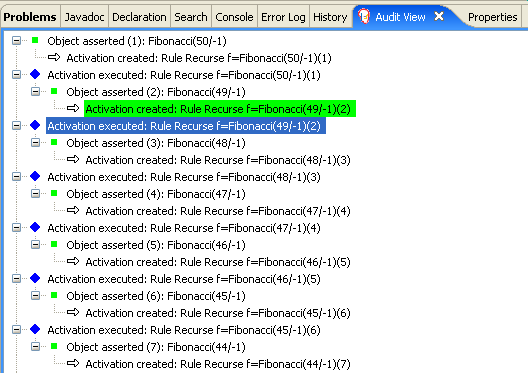Collapse Object asserted (3) Fibonacci(48/-1) node
Image resolution: width=528 pixels, height=373 pixels.
[35, 143]
